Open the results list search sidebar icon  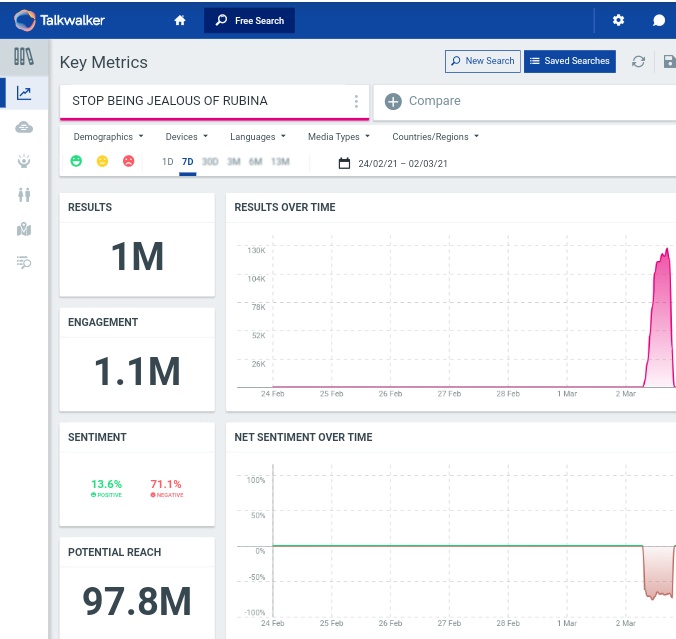24,262
